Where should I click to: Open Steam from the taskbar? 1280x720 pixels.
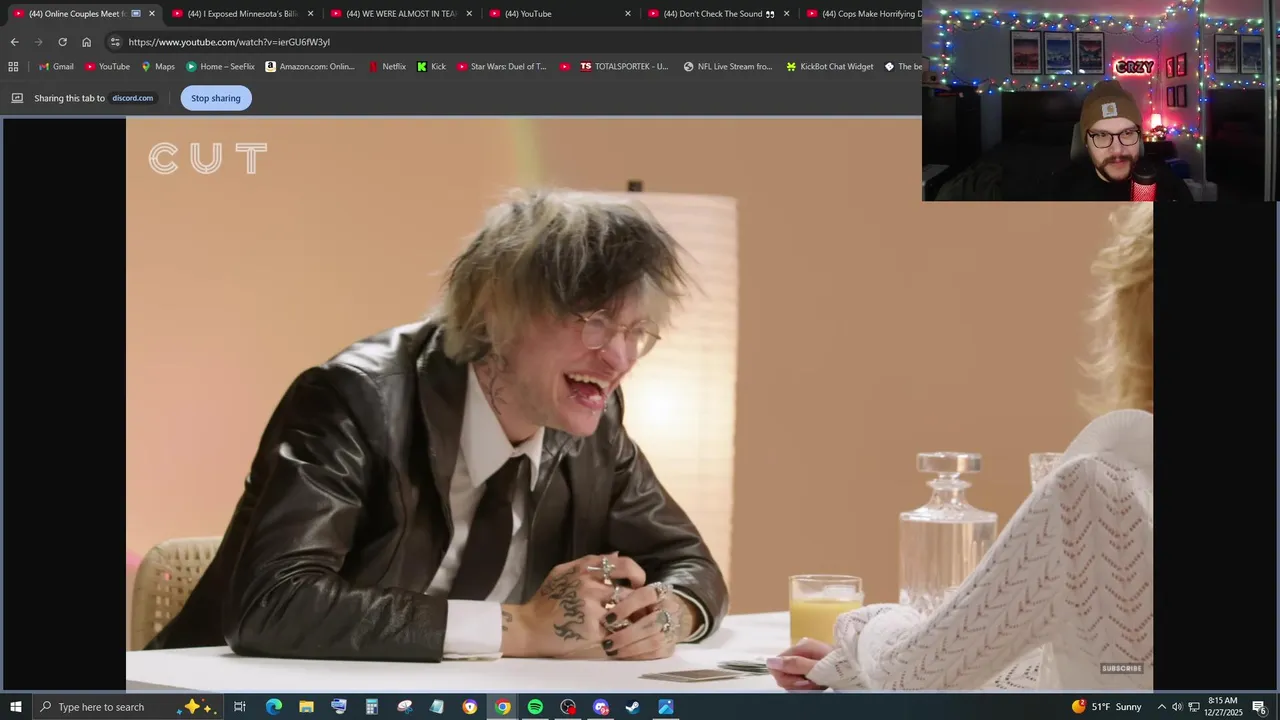[x=633, y=707]
